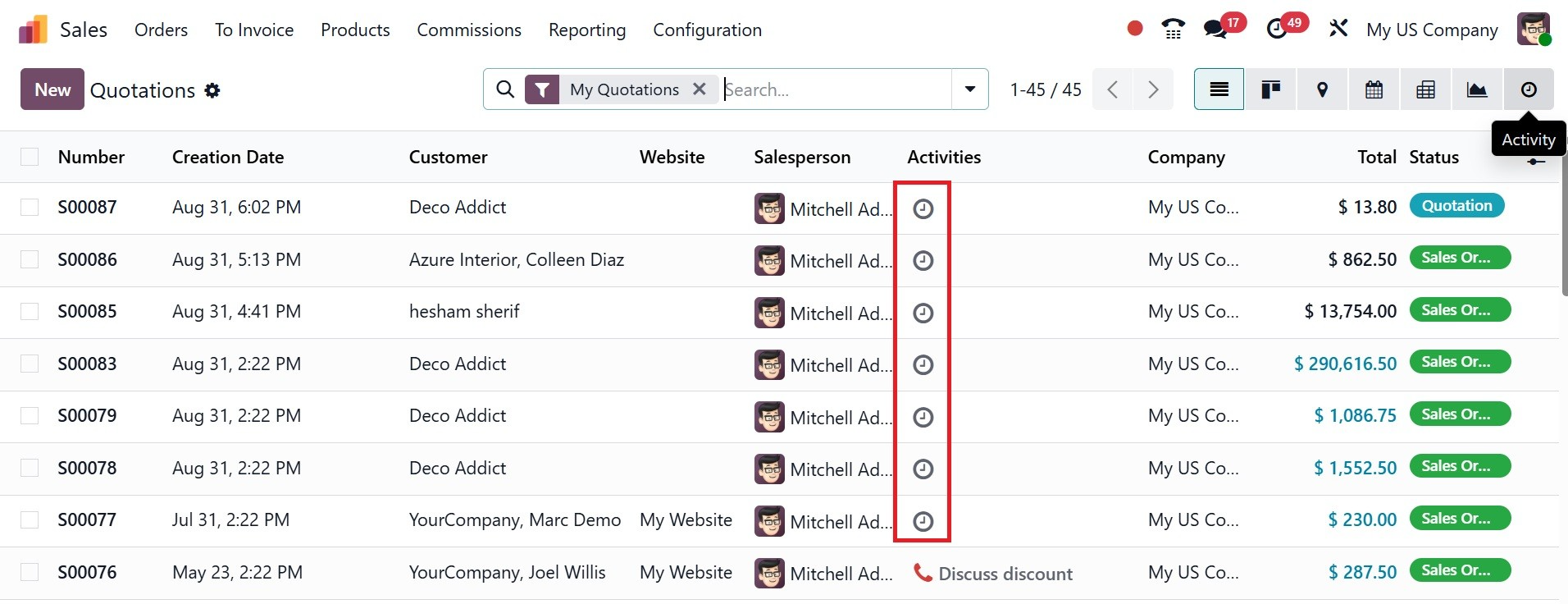Open the Configuration menu
The width and height of the screenshot is (1568, 604).
(707, 30)
